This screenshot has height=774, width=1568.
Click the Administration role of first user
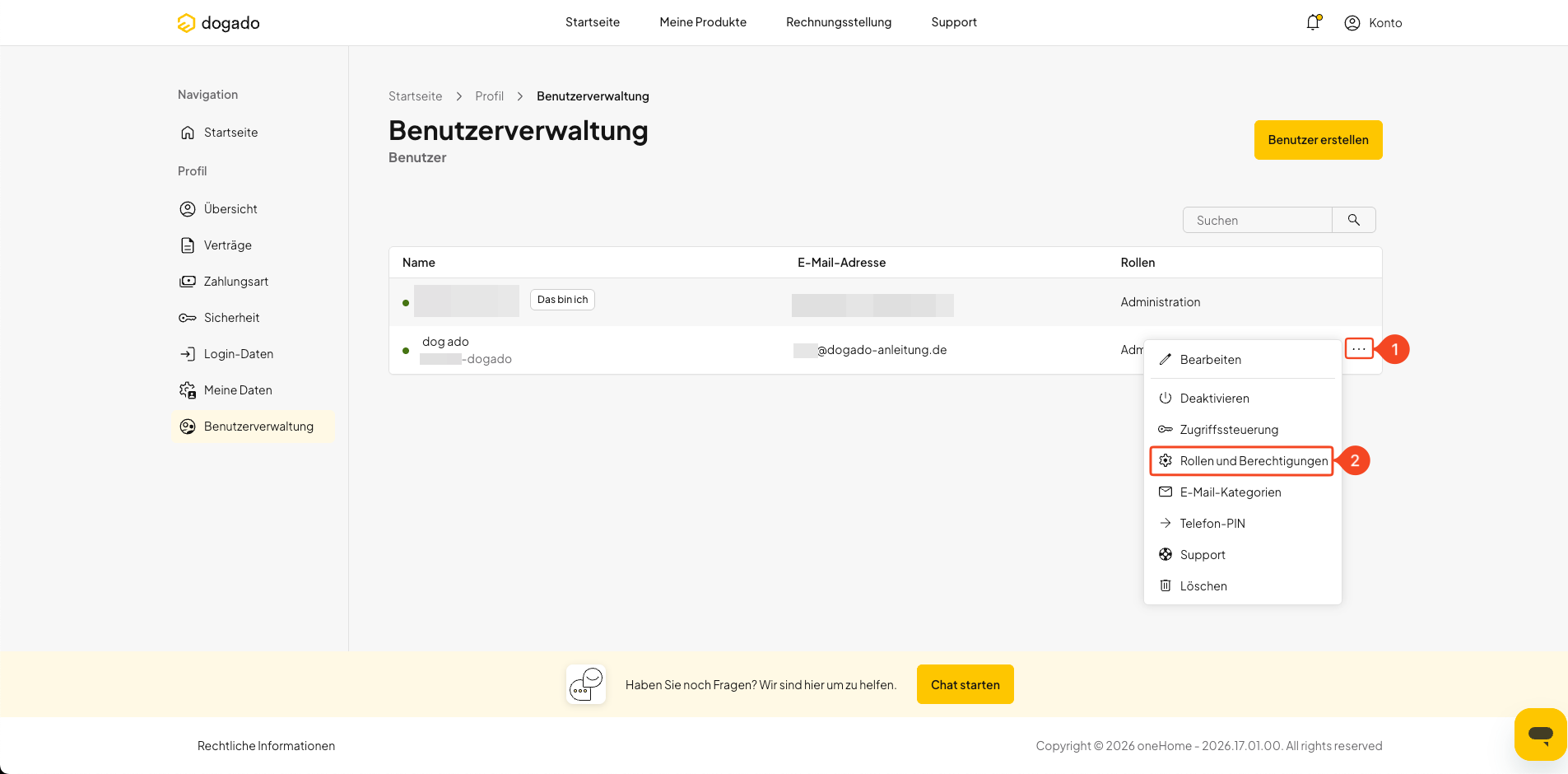pos(1160,302)
